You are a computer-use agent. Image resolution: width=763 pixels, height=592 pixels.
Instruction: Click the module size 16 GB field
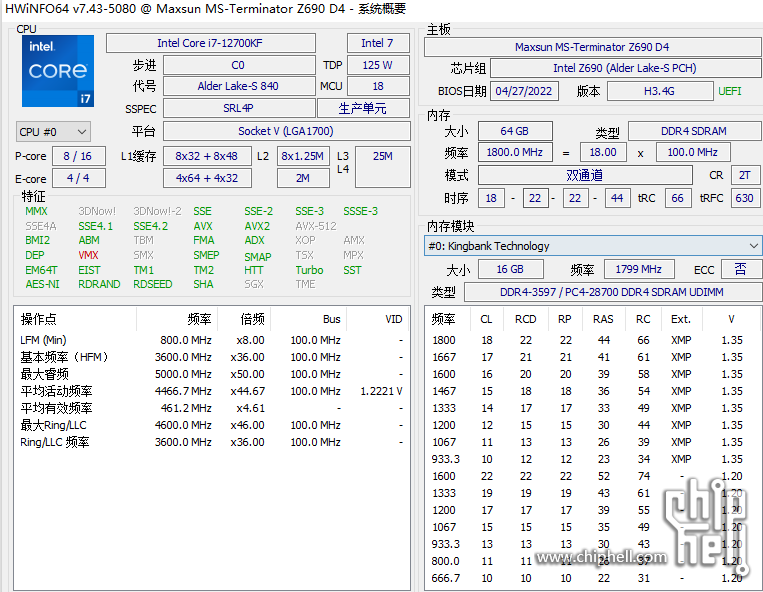click(510, 269)
